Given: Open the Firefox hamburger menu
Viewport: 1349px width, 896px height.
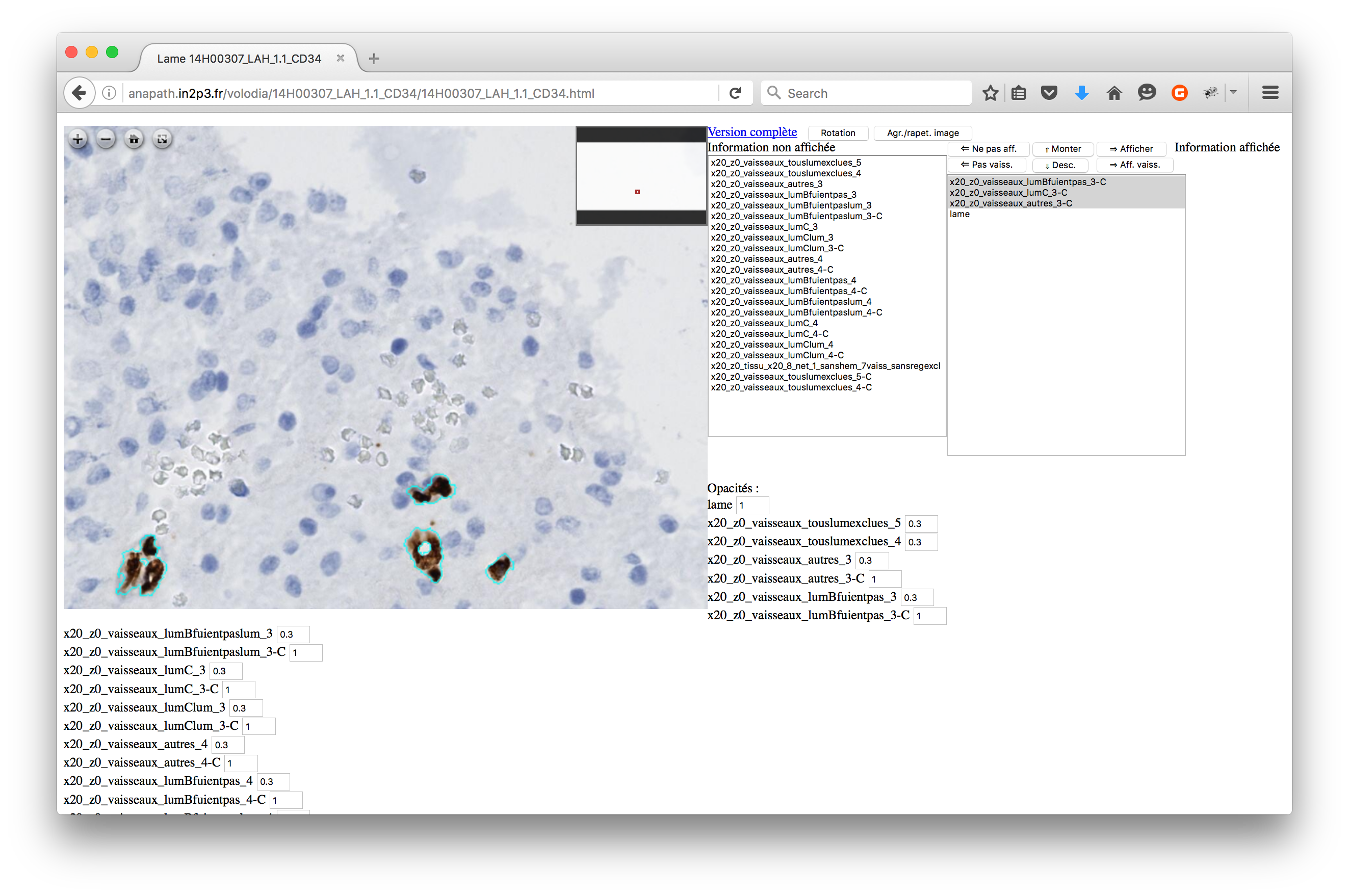Looking at the screenshot, I should 1270,93.
